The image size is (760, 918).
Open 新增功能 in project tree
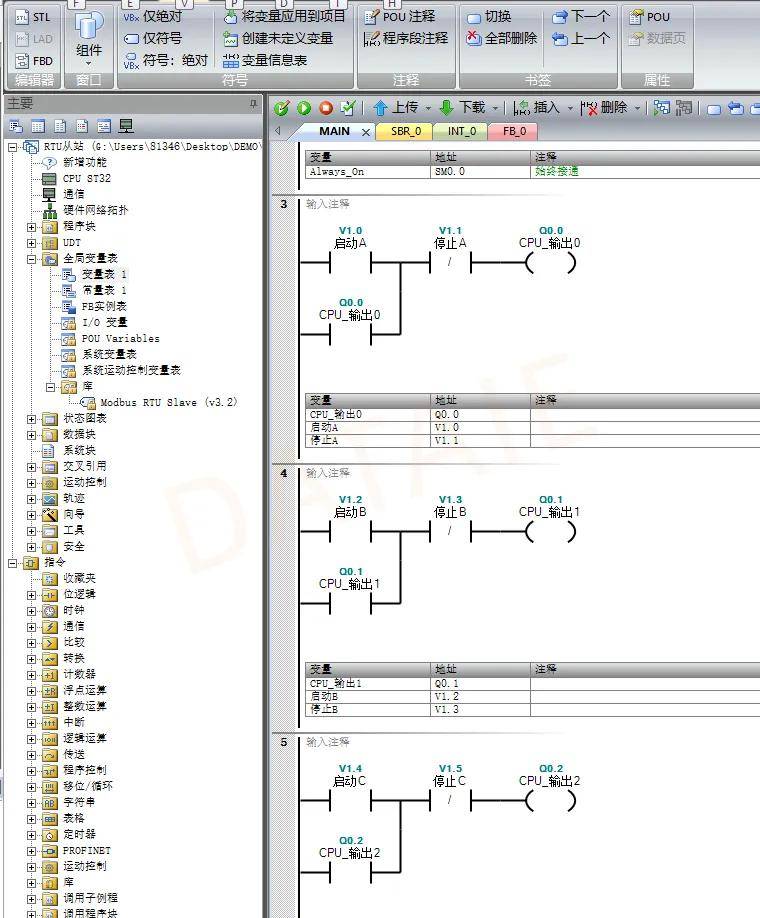click(84, 162)
